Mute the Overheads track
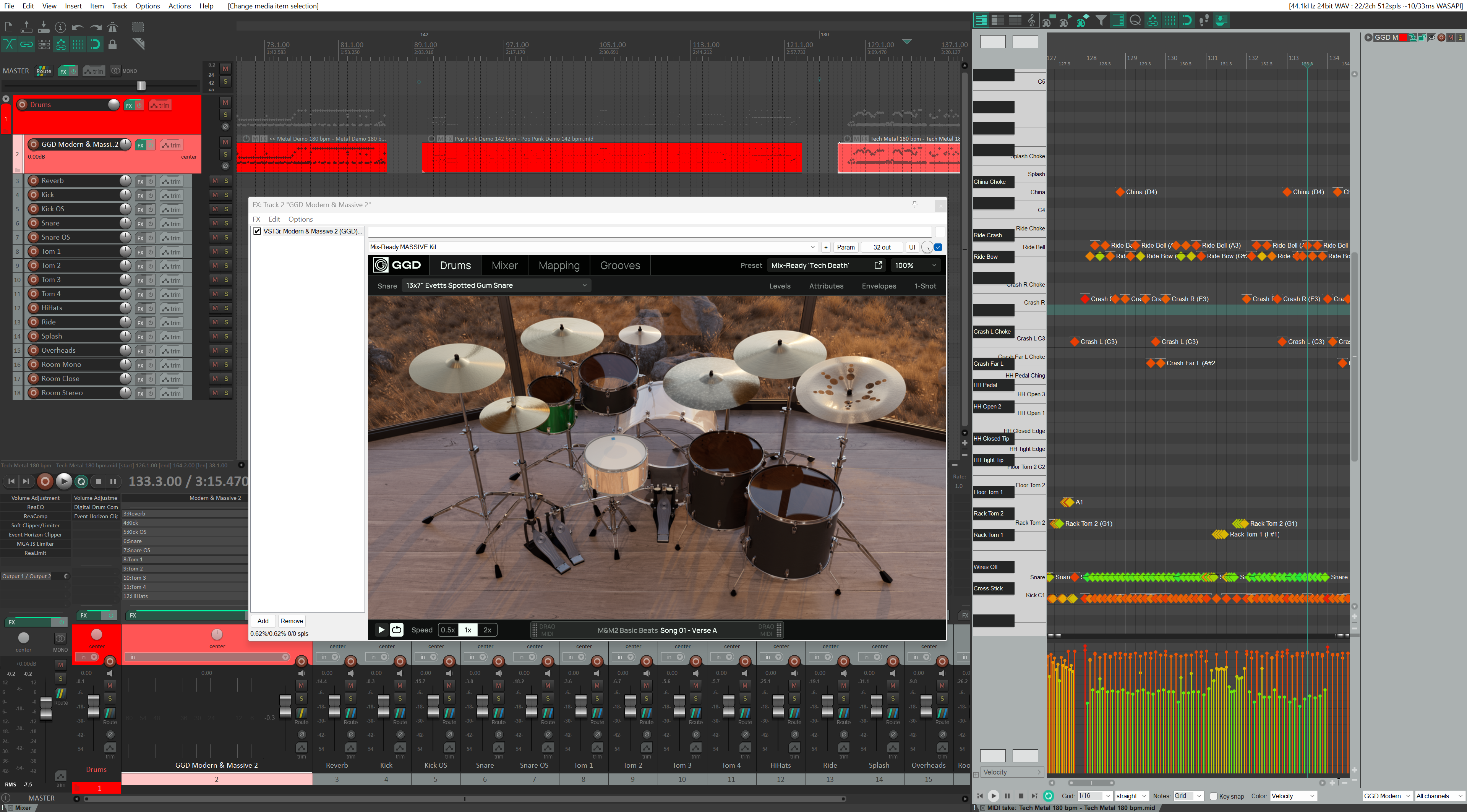The width and height of the screenshot is (1467, 812). point(215,350)
